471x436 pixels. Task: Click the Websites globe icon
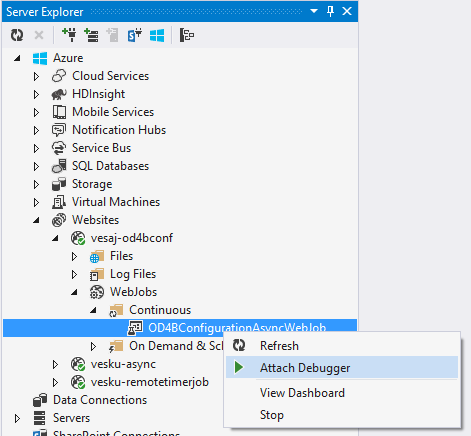pos(59,220)
